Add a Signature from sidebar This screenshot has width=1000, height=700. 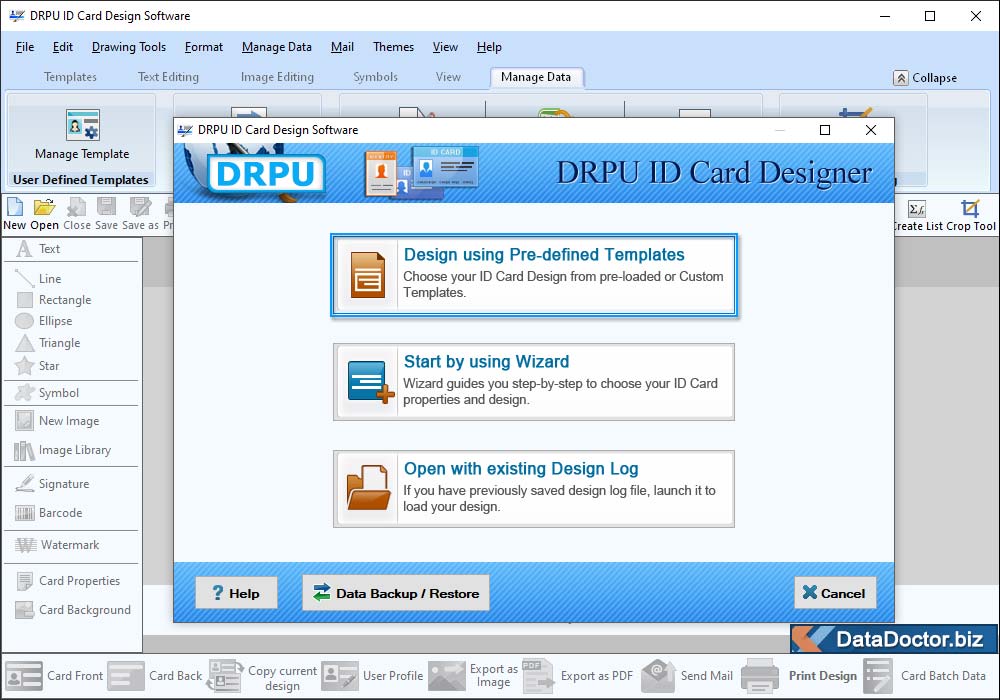tap(52, 484)
